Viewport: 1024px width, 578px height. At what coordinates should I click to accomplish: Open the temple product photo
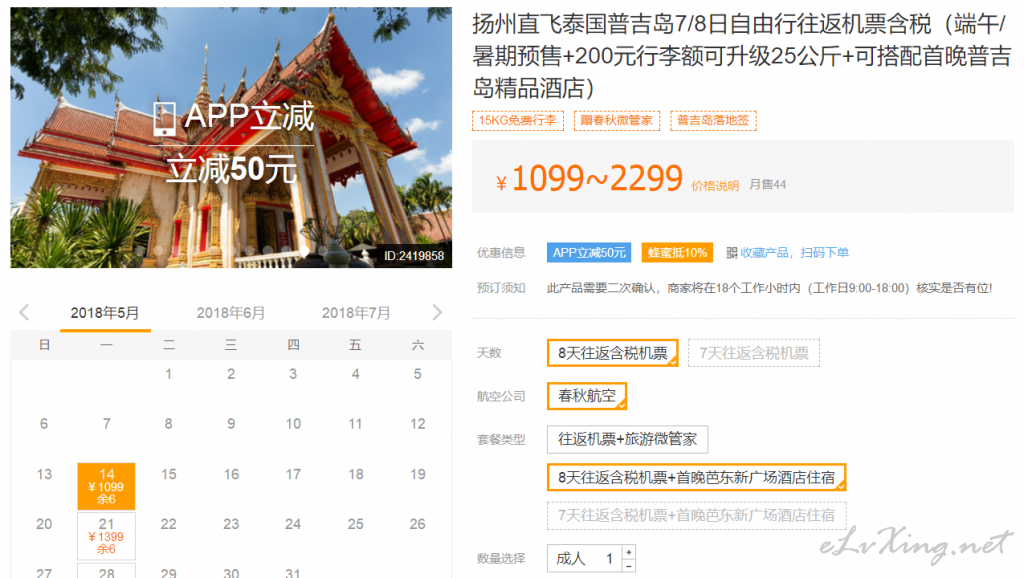tap(231, 137)
